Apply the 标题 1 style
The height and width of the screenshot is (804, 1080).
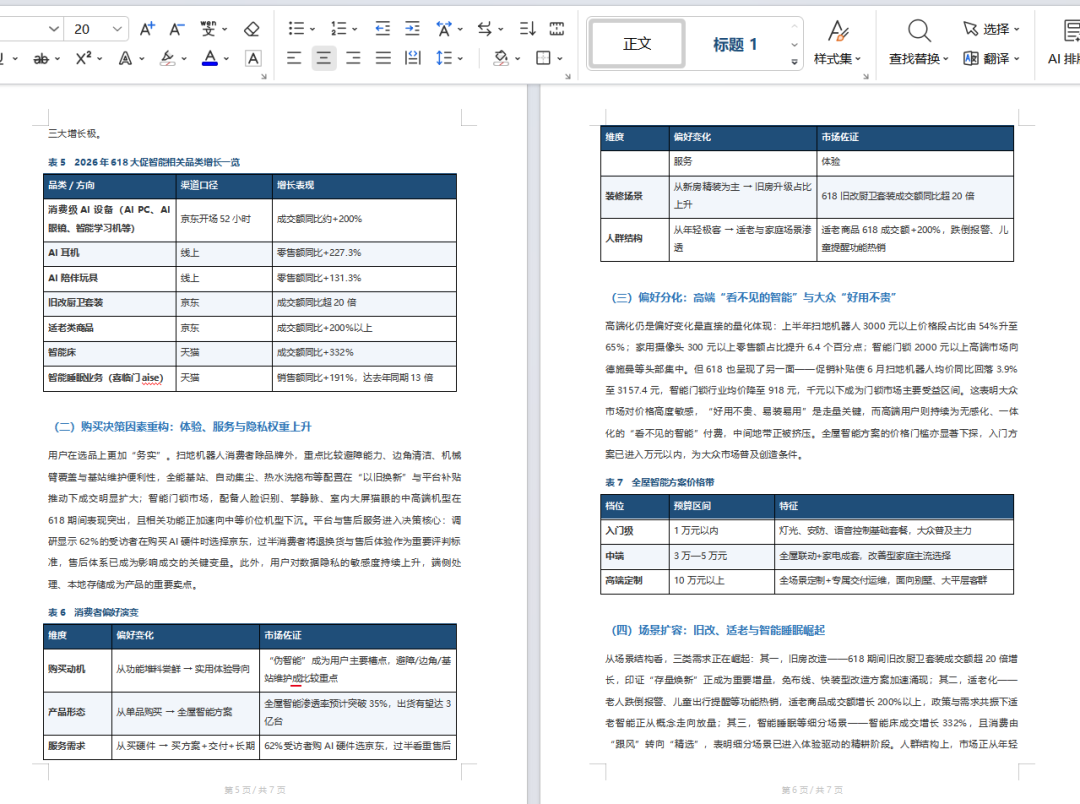[x=735, y=44]
